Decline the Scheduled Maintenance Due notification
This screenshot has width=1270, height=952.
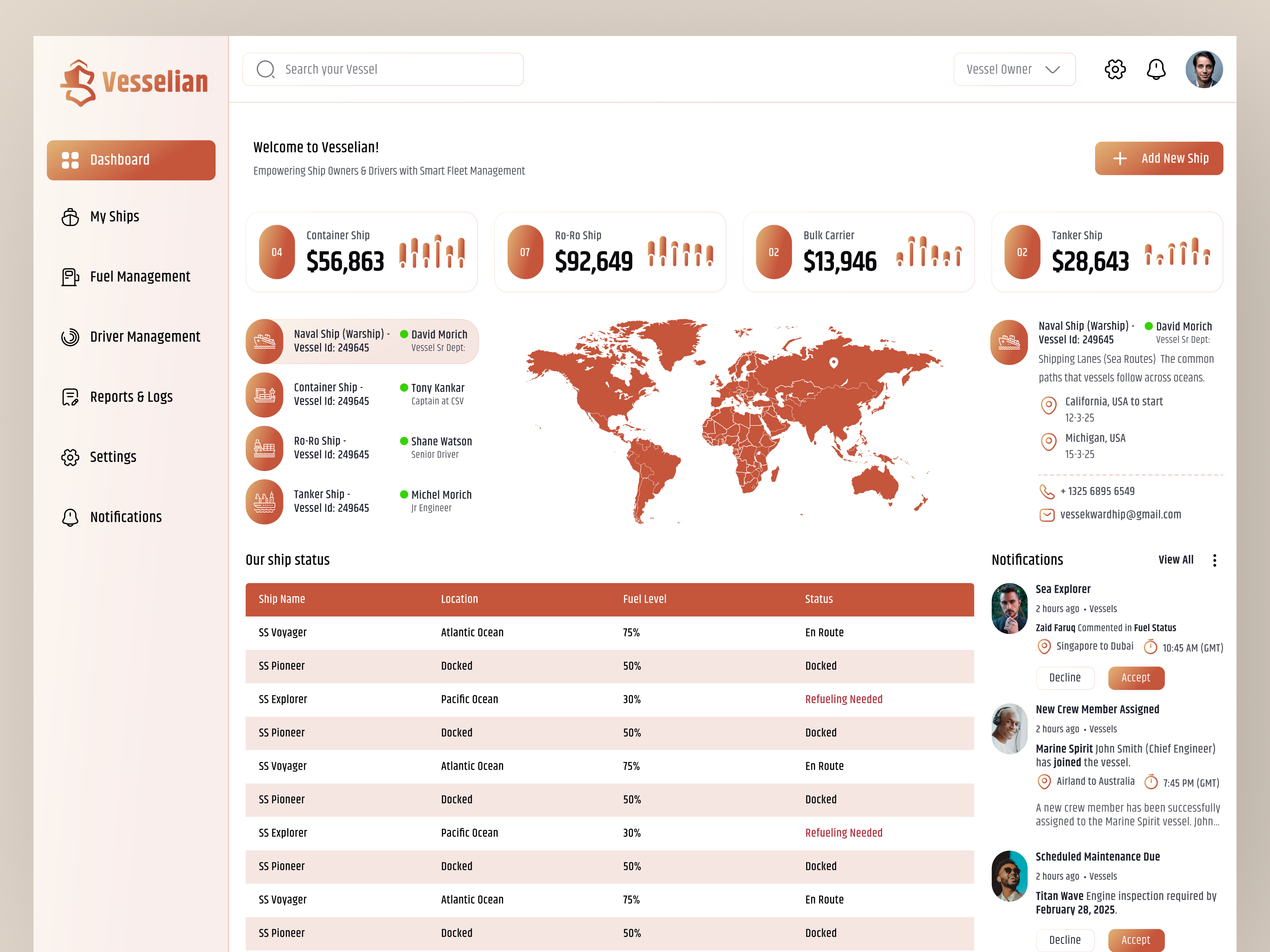tap(1065, 940)
